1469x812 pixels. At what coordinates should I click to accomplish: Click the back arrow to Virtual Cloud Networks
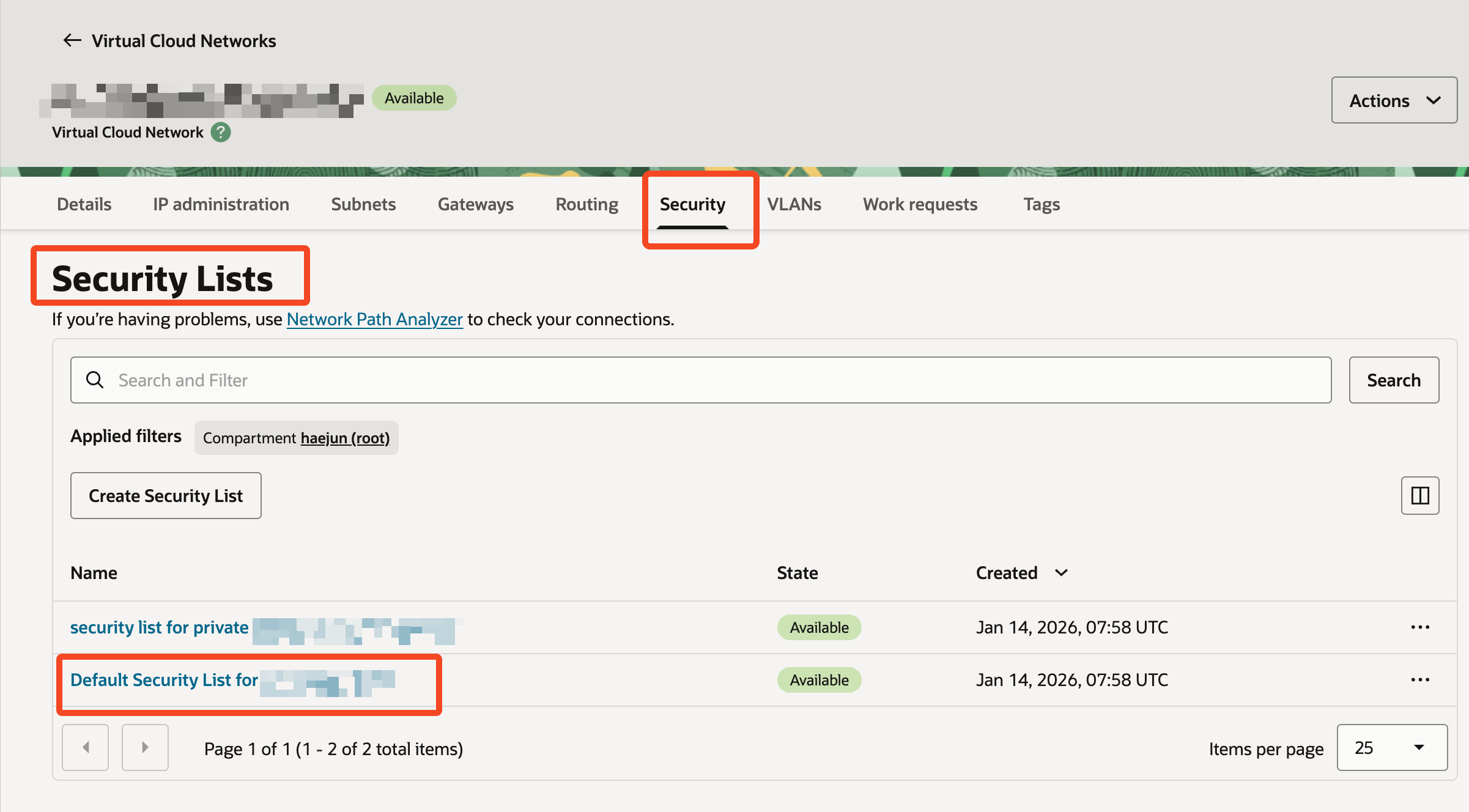point(72,40)
